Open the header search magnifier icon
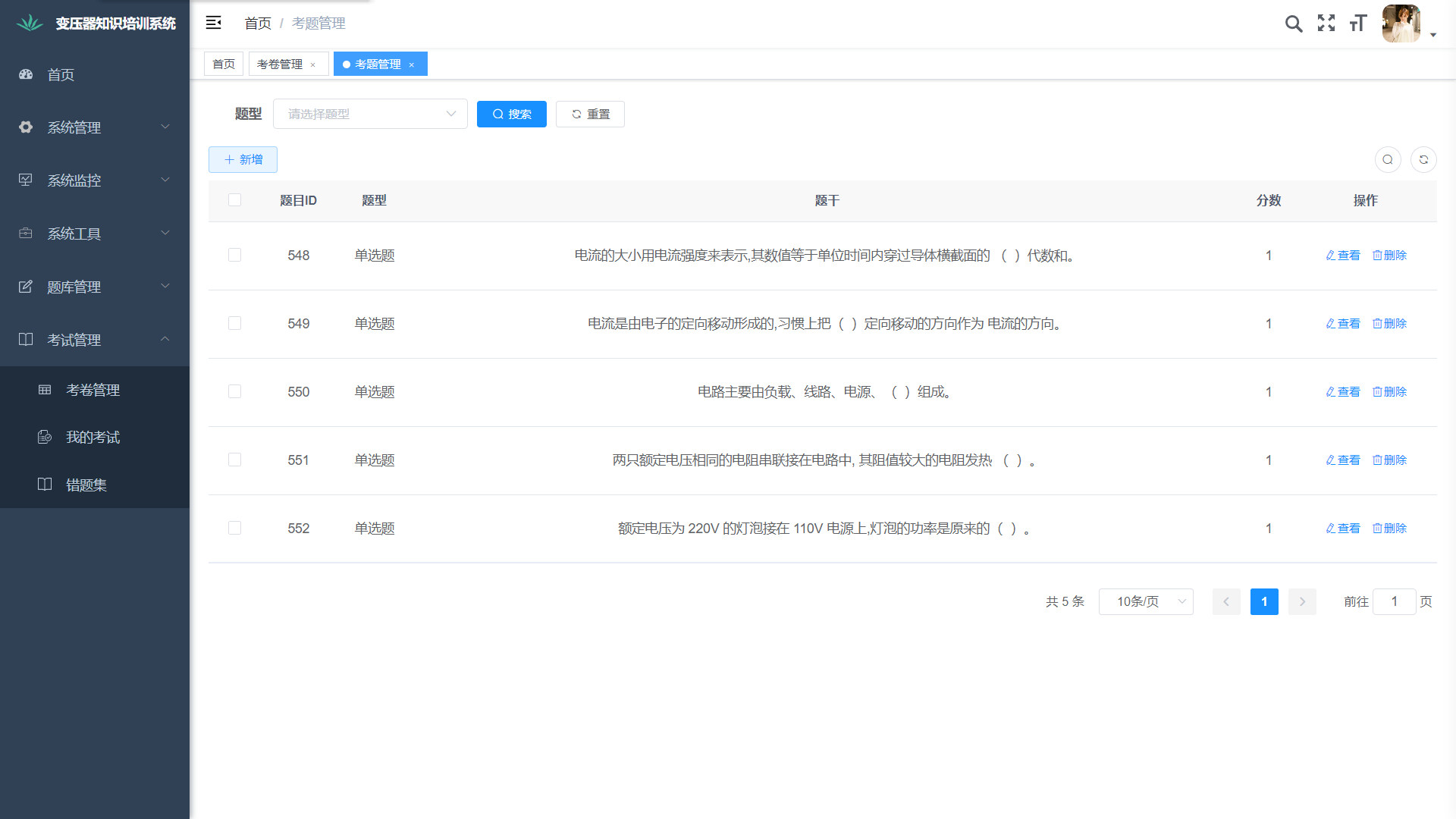1456x819 pixels. (x=1294, y=24)
